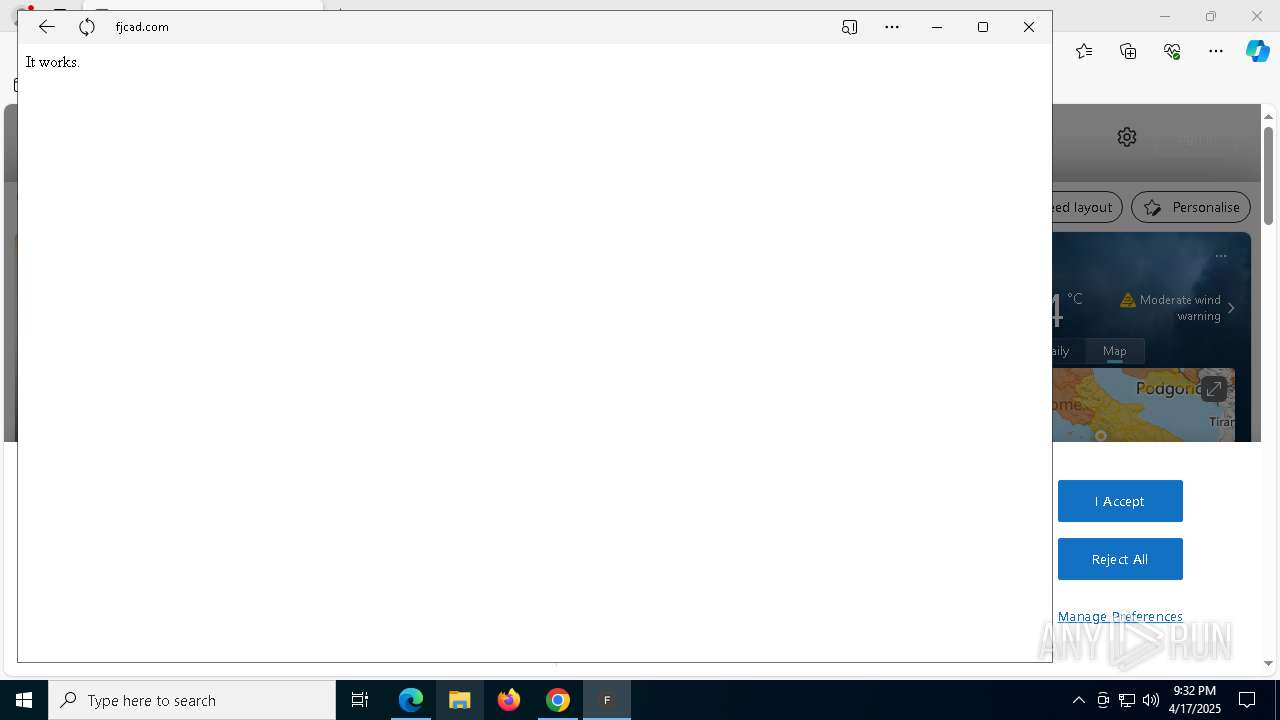
Task: Open Edge browser essentials icon
Action: (x=1172, y=51)
